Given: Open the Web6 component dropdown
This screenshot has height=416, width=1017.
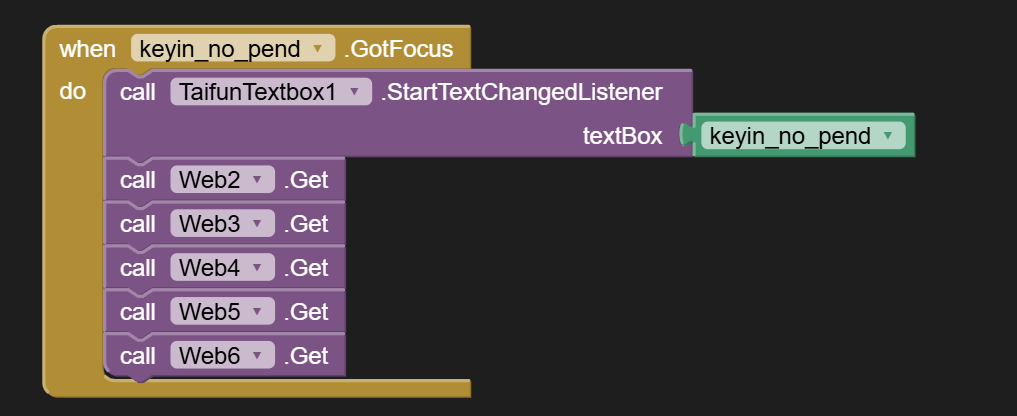Looking at the screenshot, I should 257,356.
